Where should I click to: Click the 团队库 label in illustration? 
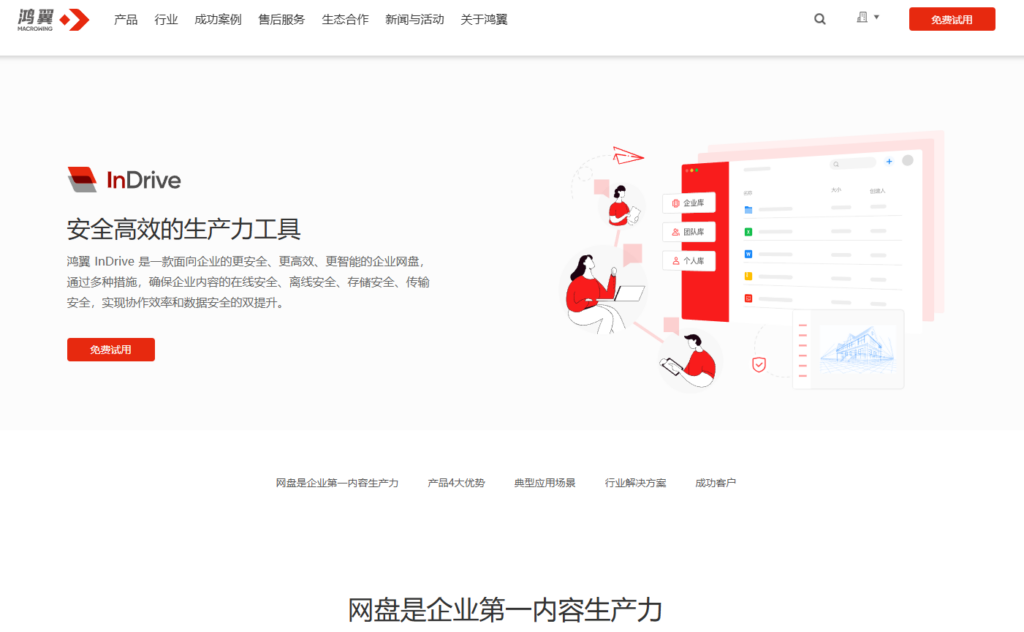(x=689, y=232)
